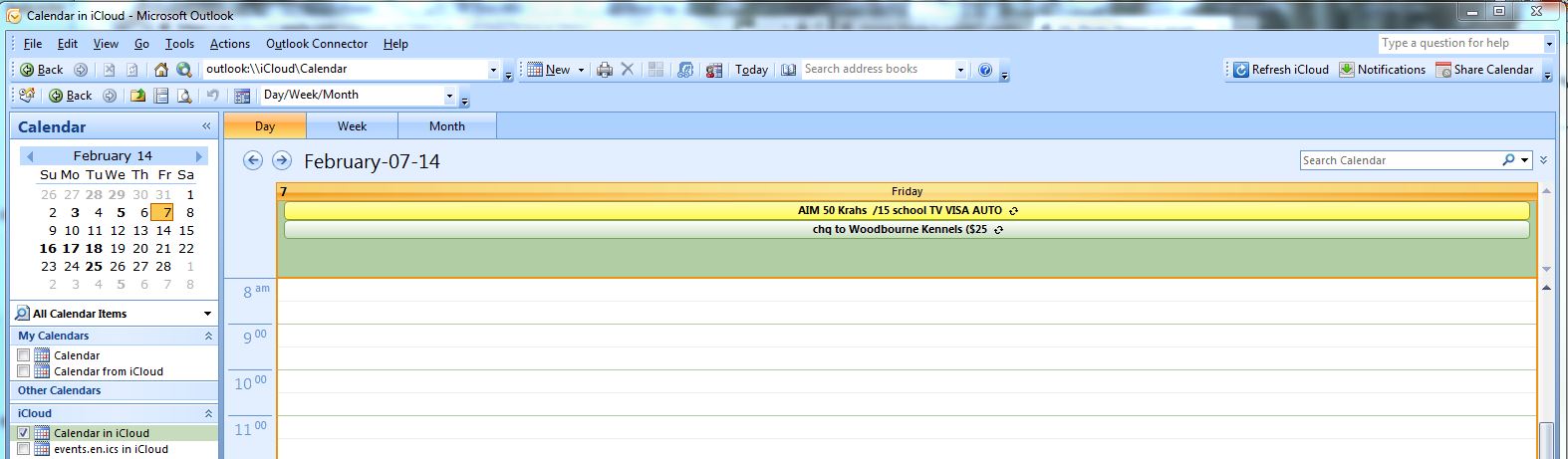Click Share Calendar in iCloud toolbar

tap(1484, 70)
